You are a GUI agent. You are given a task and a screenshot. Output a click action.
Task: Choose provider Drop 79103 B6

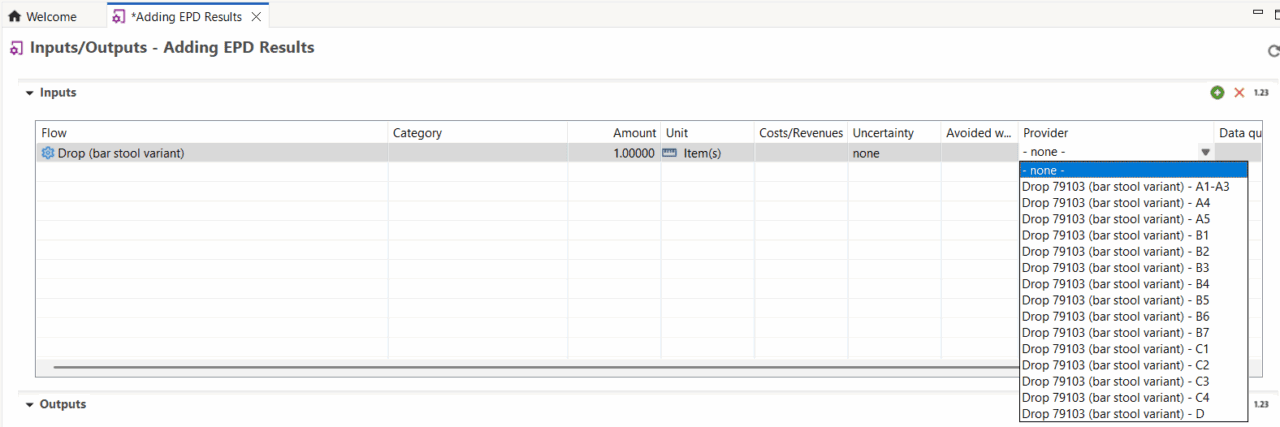(x=1133, y=316)
